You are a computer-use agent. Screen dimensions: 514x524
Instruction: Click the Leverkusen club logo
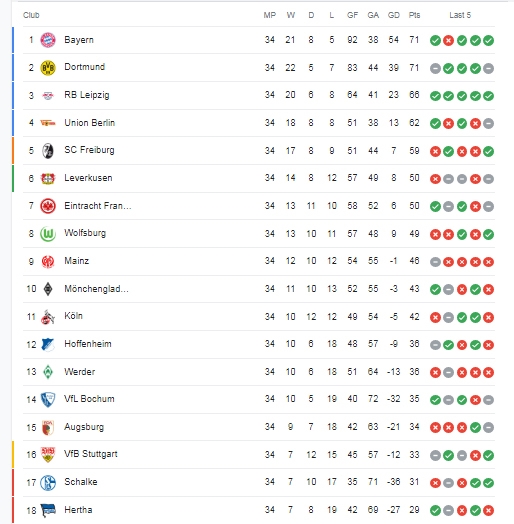[48, 178]
